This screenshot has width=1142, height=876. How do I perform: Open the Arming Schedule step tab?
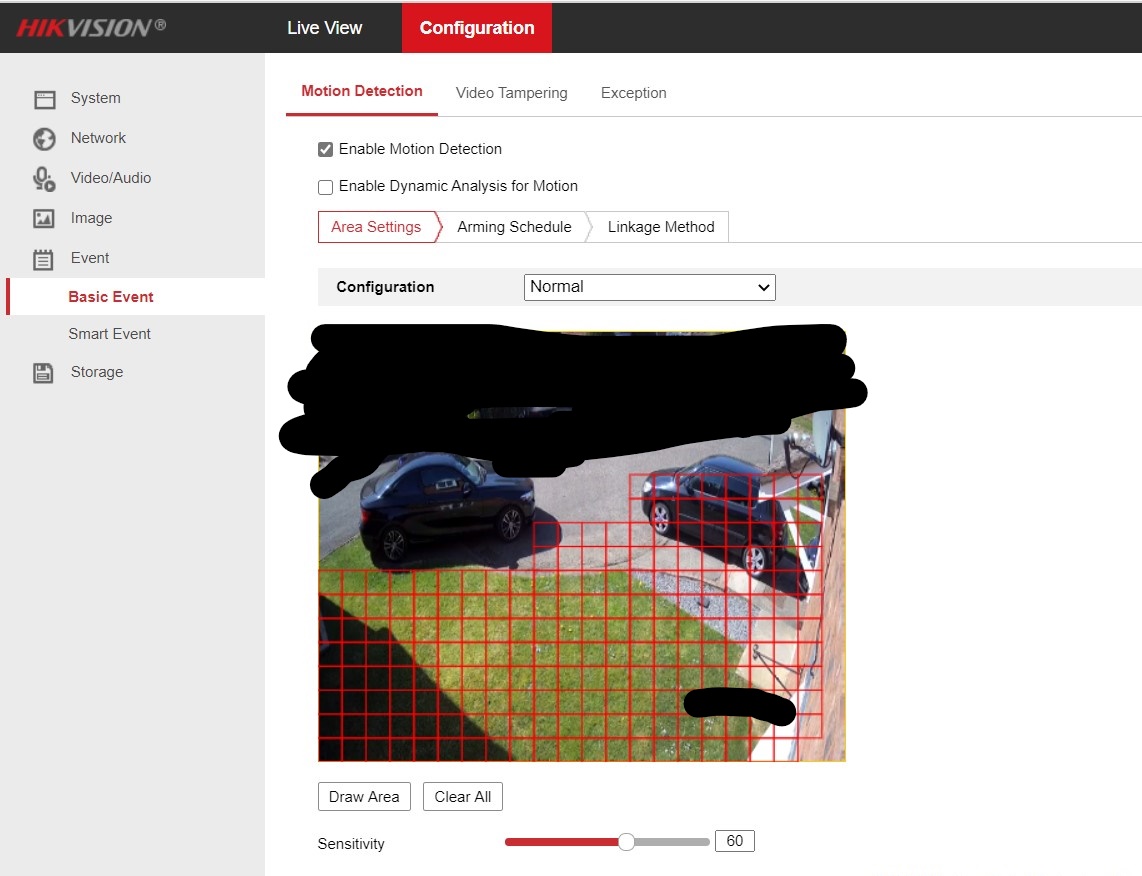[x=514, y=227]
